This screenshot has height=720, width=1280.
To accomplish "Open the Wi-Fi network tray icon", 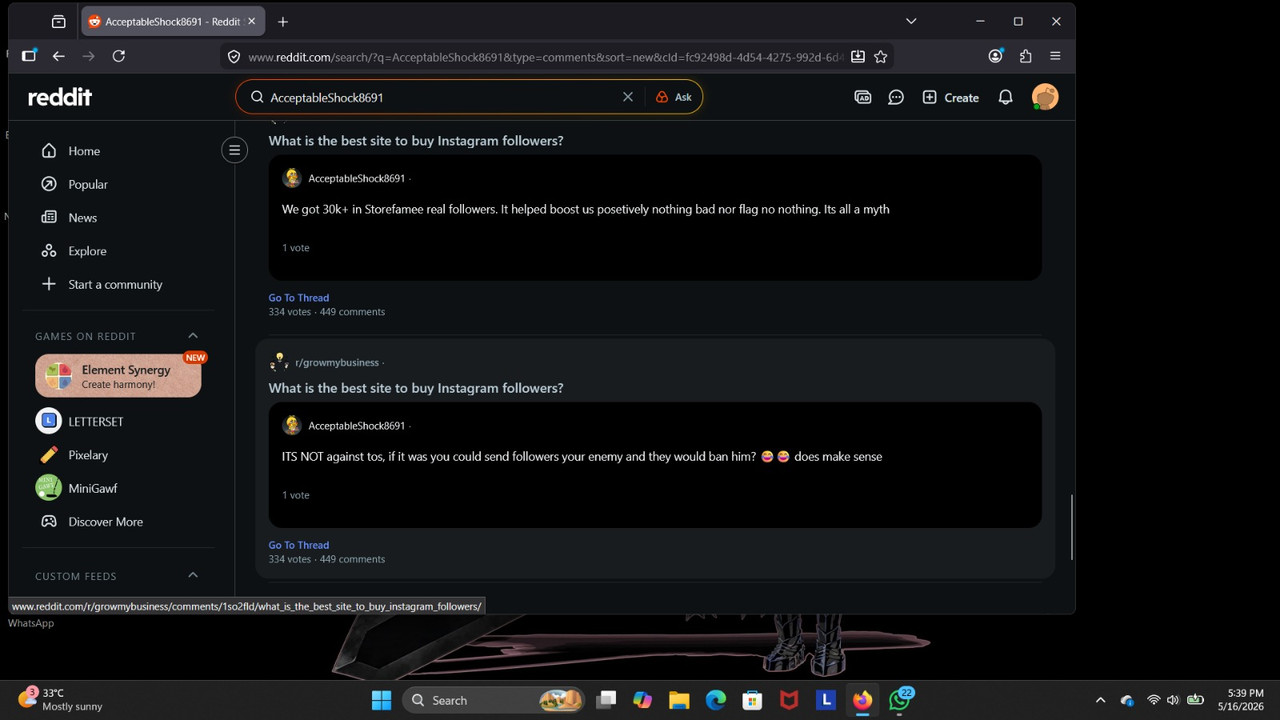I will pyautogui.click(x=1154, y=700).
